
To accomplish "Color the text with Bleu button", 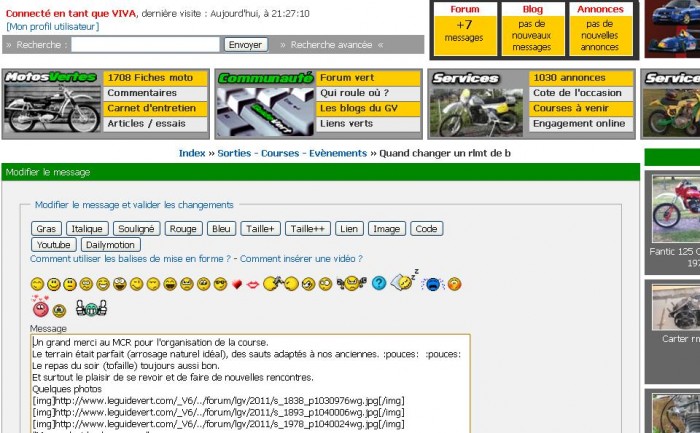I will 221,229.
